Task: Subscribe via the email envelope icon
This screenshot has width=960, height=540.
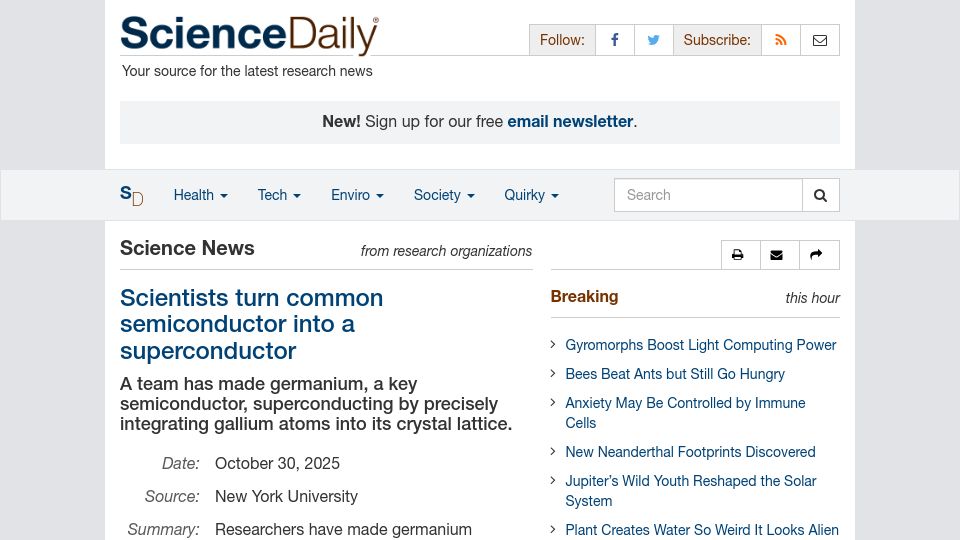Action: click(820, 40)
